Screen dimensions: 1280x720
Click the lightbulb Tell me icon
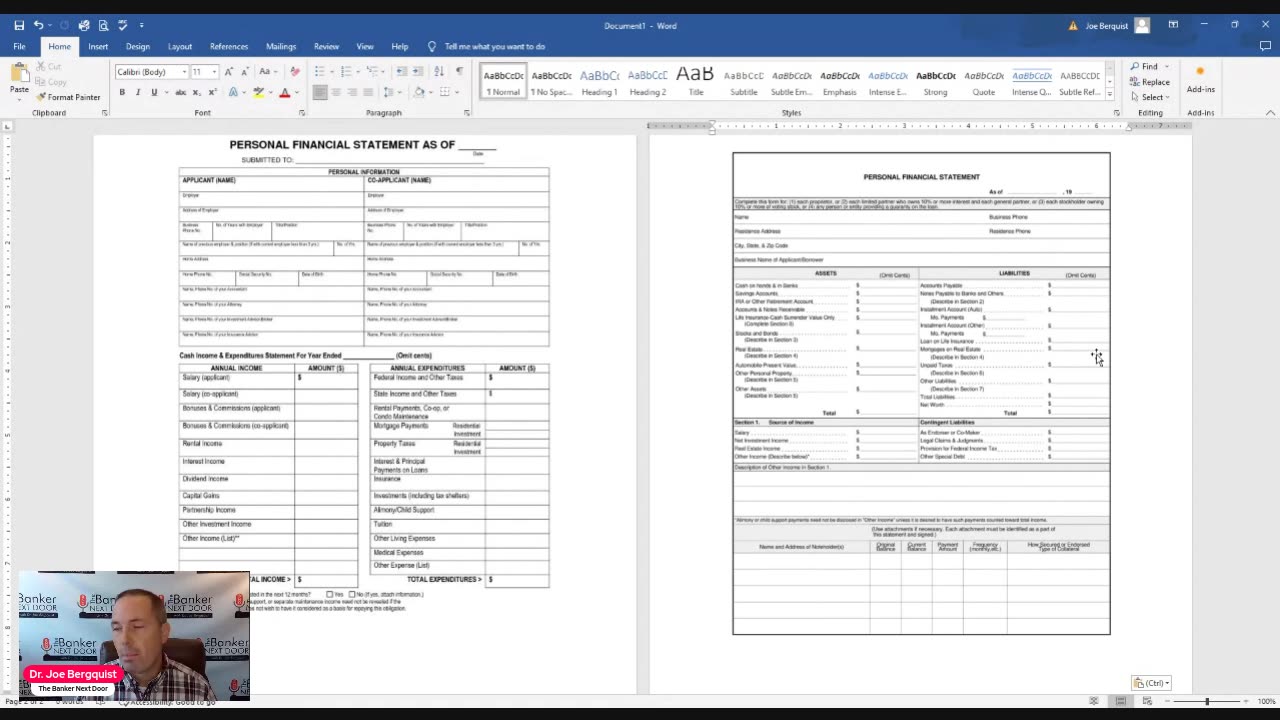pos(432,46)
